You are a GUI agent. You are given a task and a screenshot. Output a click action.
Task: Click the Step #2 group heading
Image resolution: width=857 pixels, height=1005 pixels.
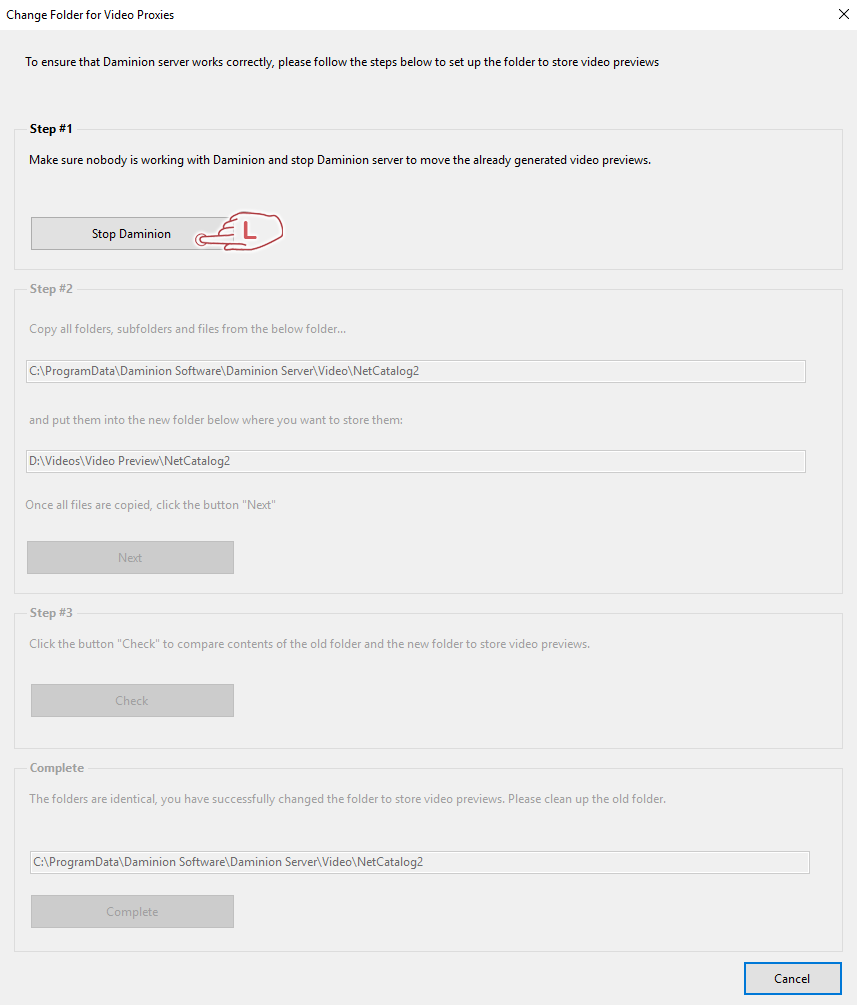coord(51,289)
